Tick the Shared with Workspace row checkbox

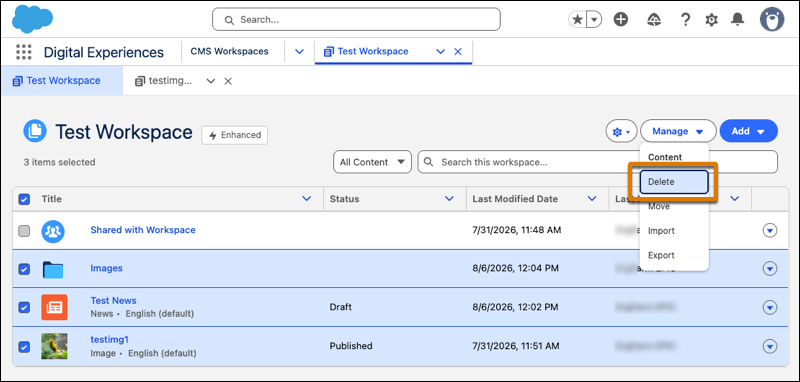pyautogui.click(x=24, y=231)
